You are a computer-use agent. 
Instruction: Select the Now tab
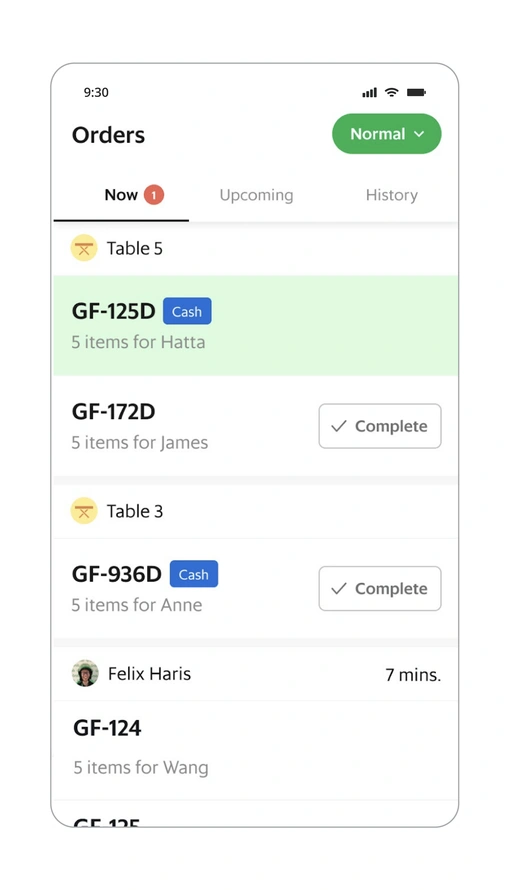[121, 195]
